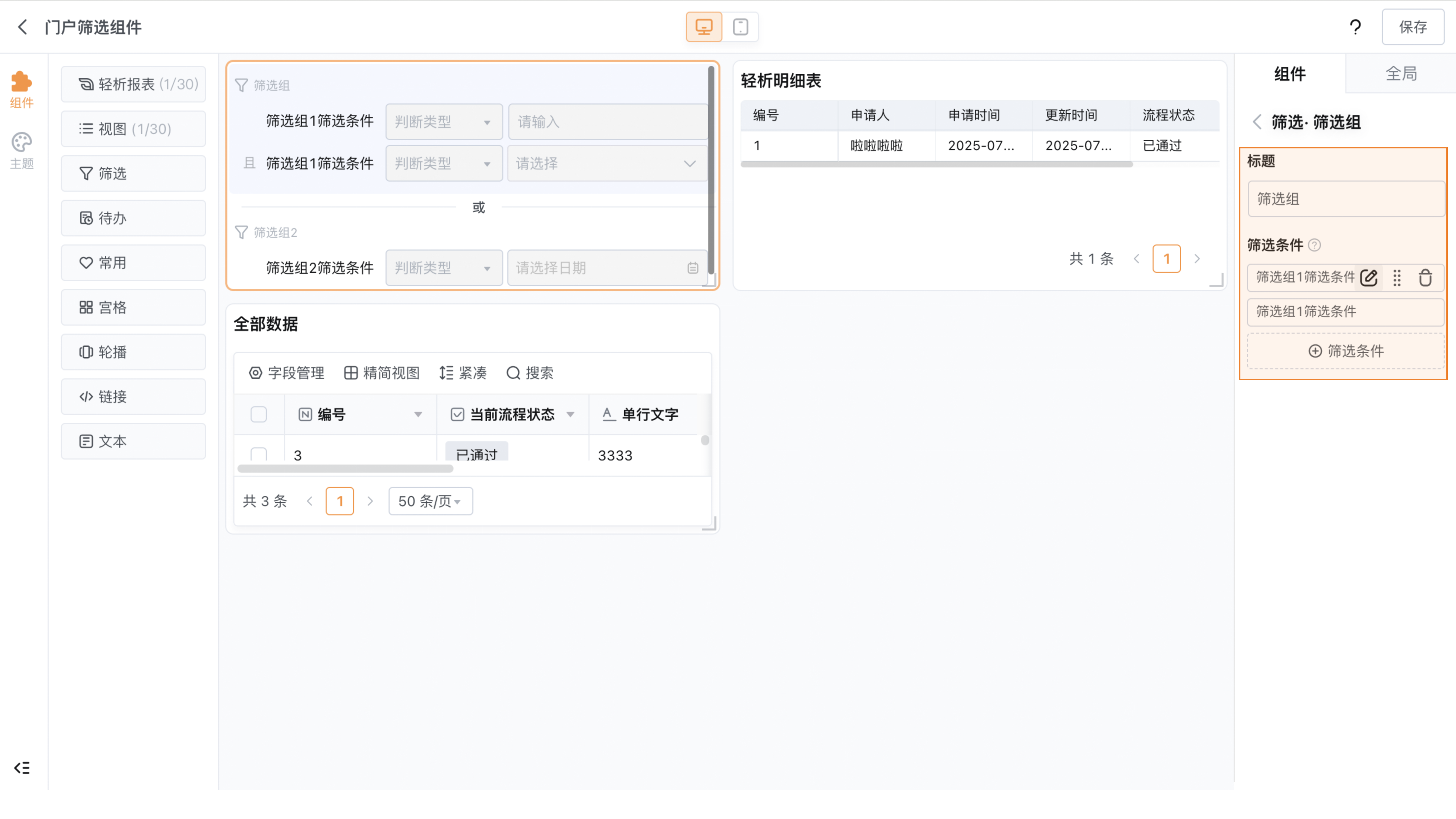This screenshot has width=1456, height=819.
Task: Open the 50 条/页 page size dropdown
Action: [431, 501]
